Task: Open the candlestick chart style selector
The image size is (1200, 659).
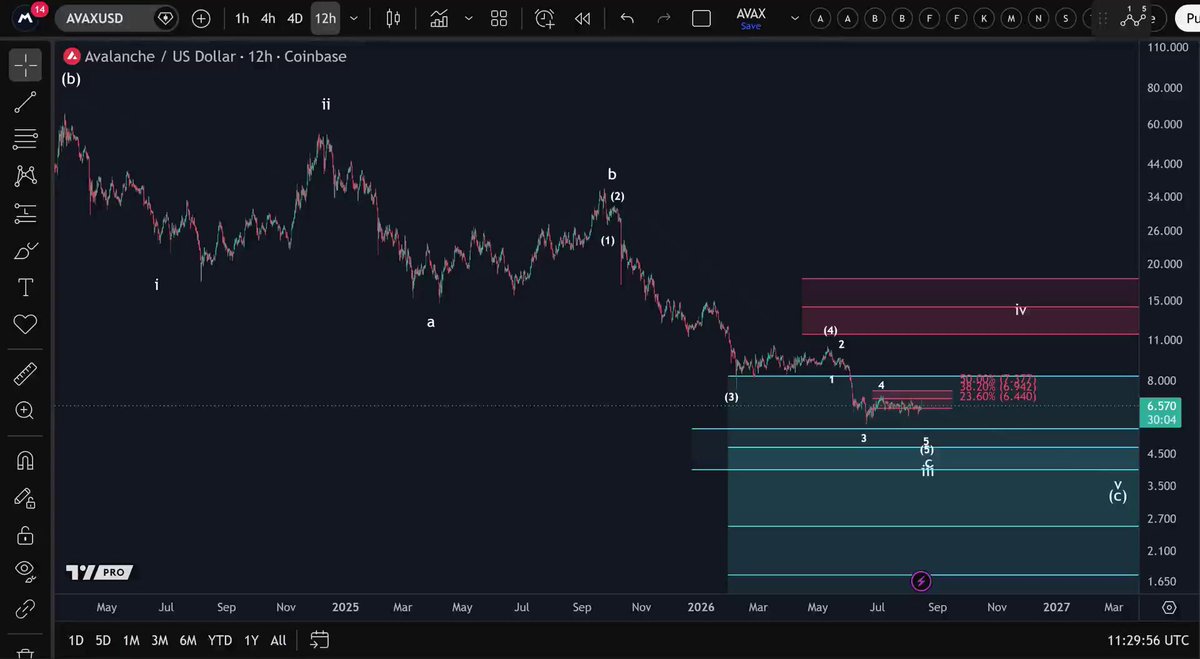Action: (x=392, y=18)
